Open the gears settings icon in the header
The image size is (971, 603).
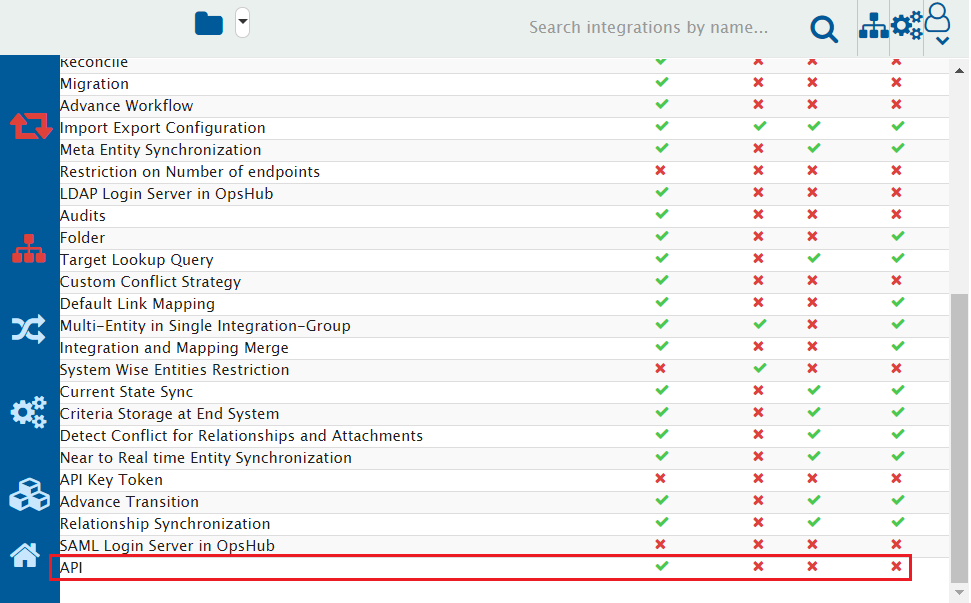[x=907, y=26]
